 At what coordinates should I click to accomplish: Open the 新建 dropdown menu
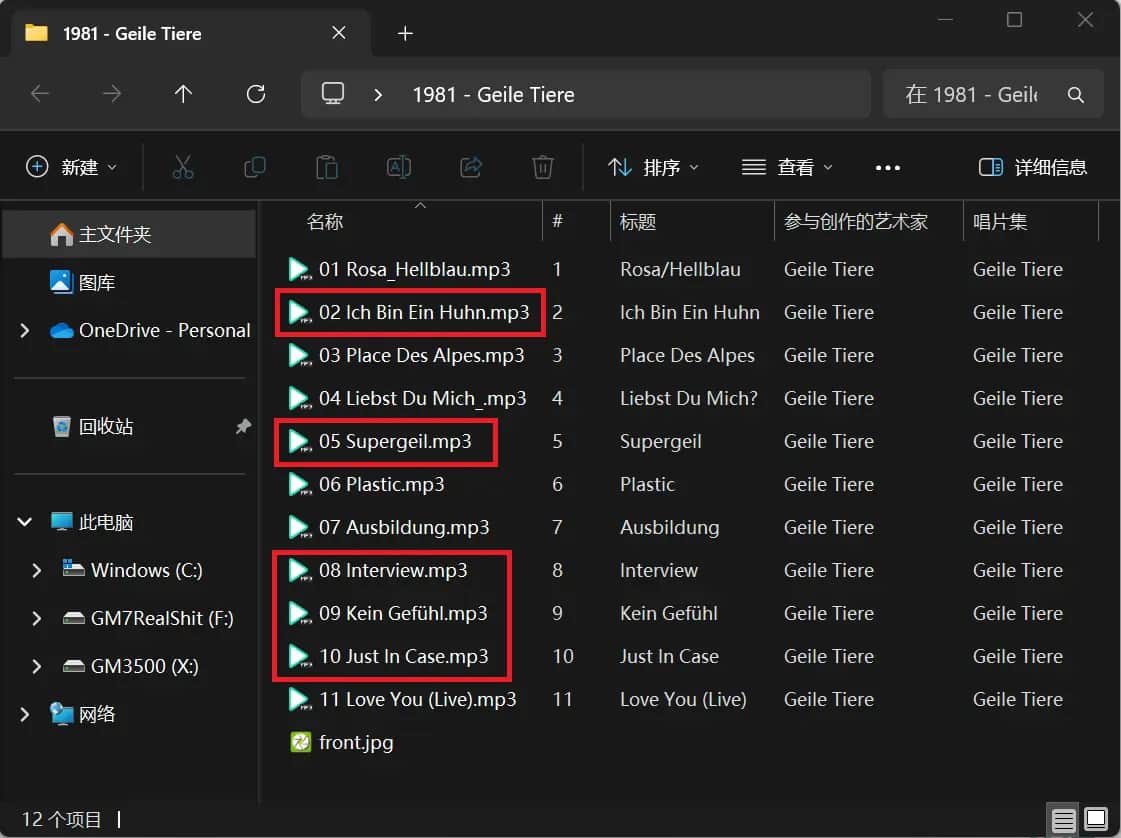pyautogui.click(x=71, y=167)
